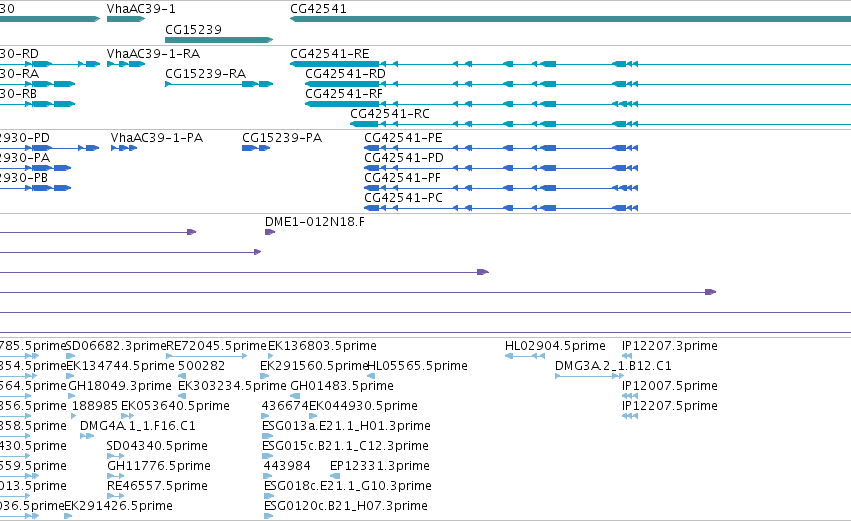
Task: Select the GH01483.5prime EST label
Action: pos(342,386)
